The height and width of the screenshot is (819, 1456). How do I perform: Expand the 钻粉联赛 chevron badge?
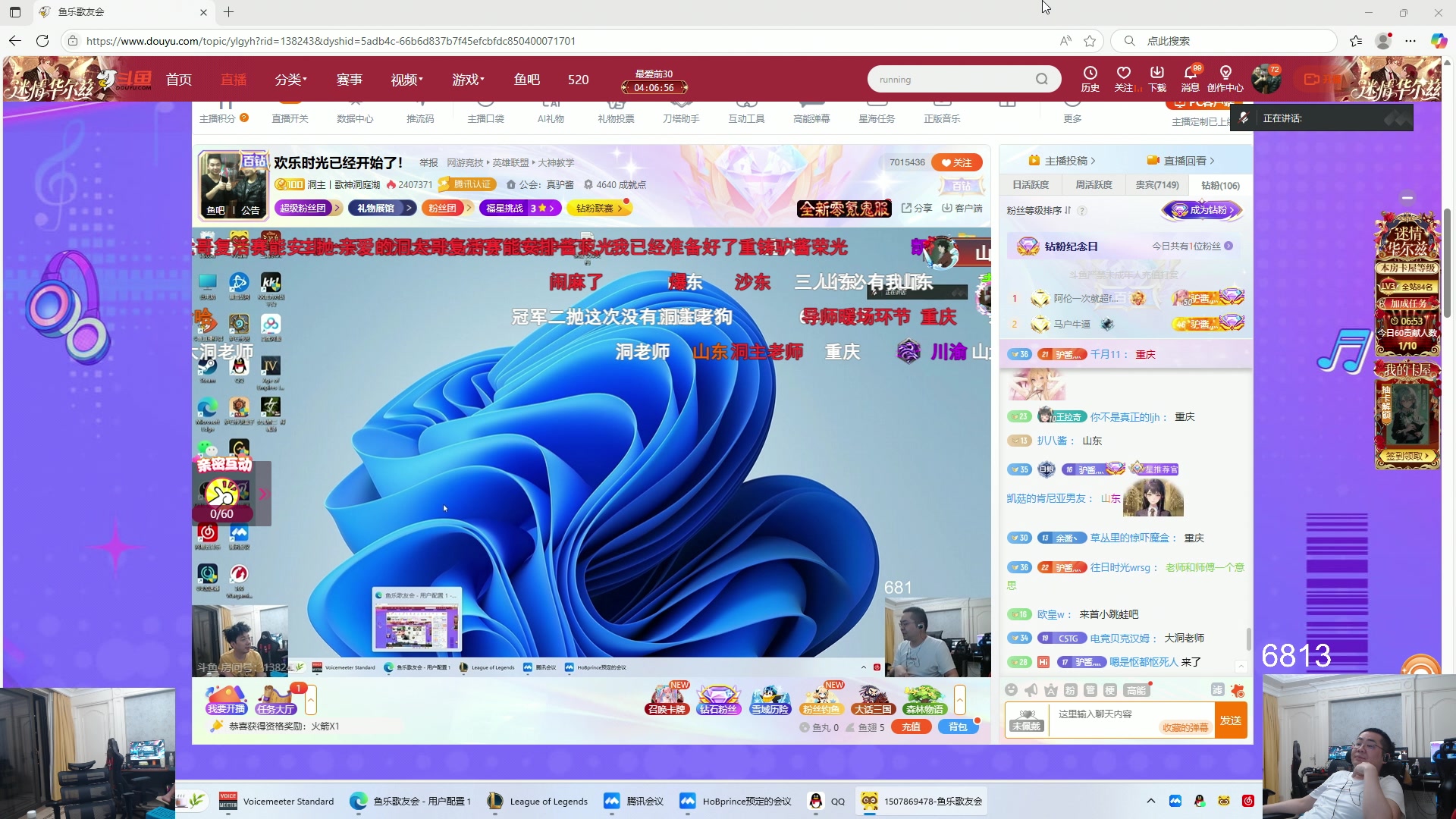pos(599,208)
